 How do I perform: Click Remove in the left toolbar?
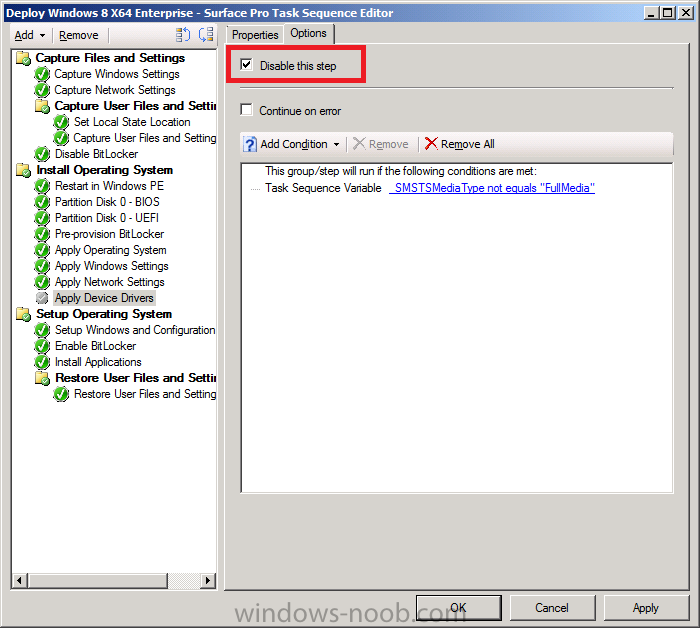(79, 35)
